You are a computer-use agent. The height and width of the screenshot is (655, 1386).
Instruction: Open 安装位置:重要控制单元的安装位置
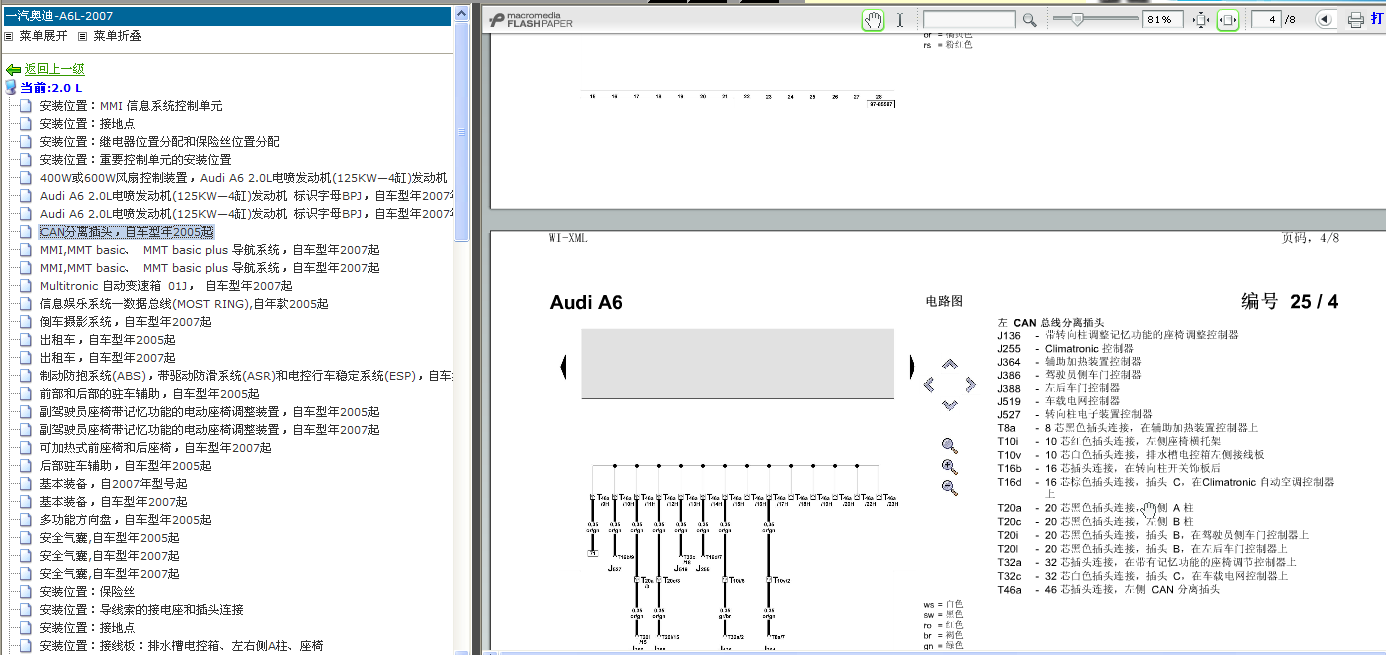[x=136, y=160]
